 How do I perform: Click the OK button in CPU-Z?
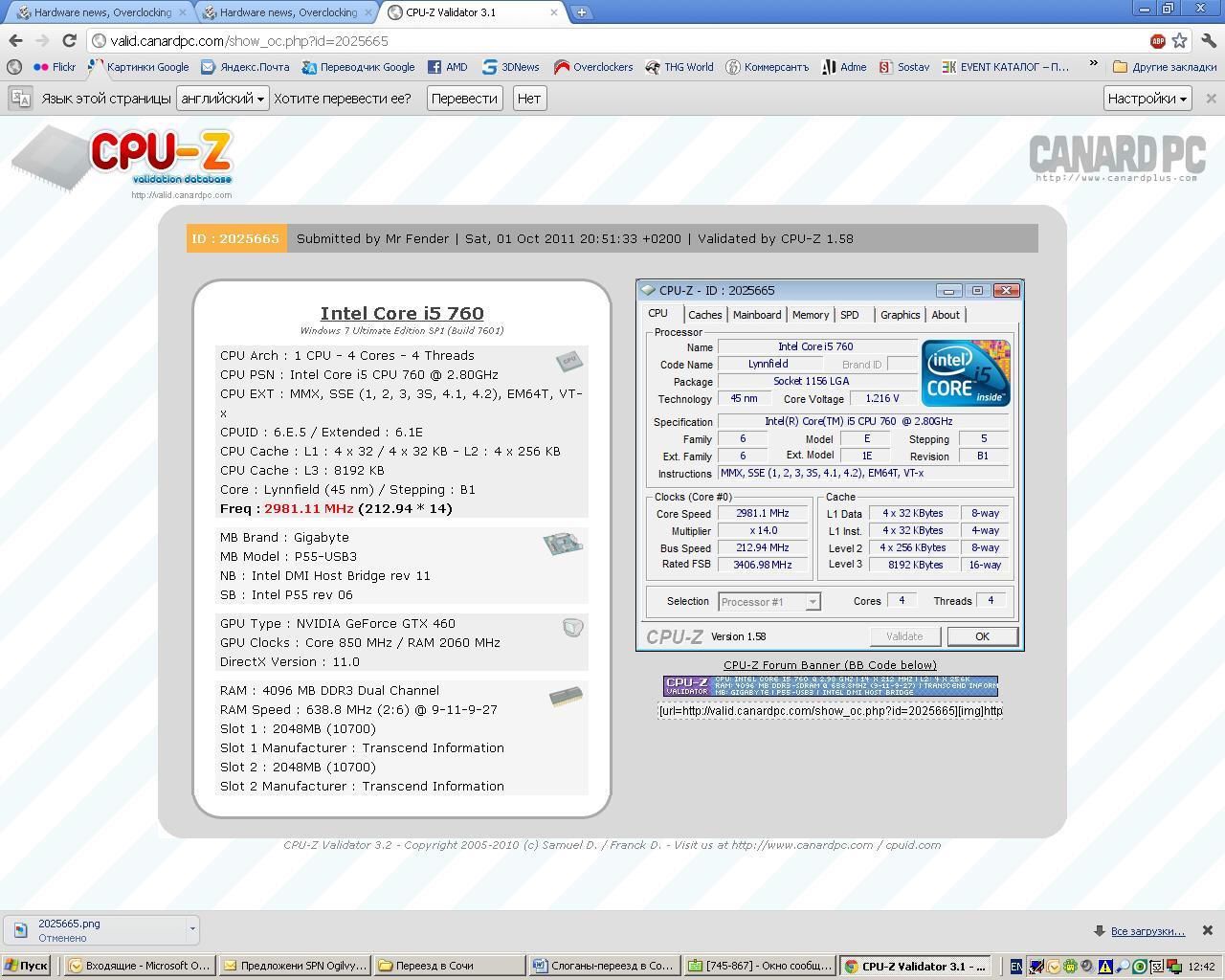pos(982,636)
